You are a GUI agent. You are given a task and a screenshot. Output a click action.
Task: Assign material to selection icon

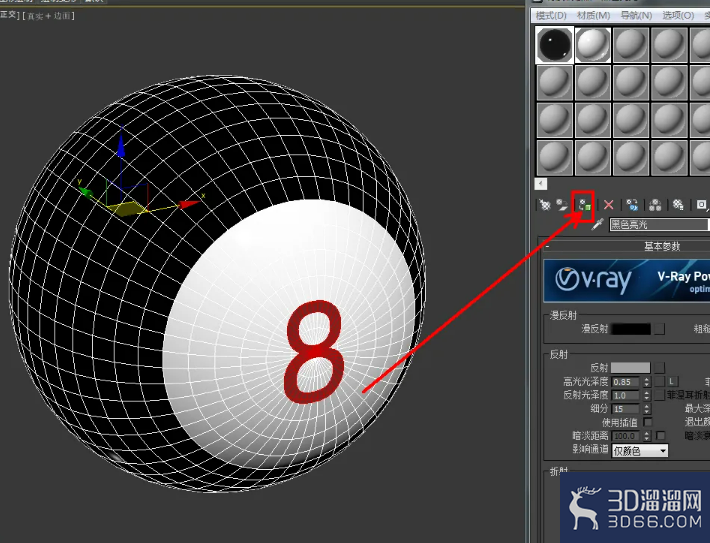coord(584,206)
